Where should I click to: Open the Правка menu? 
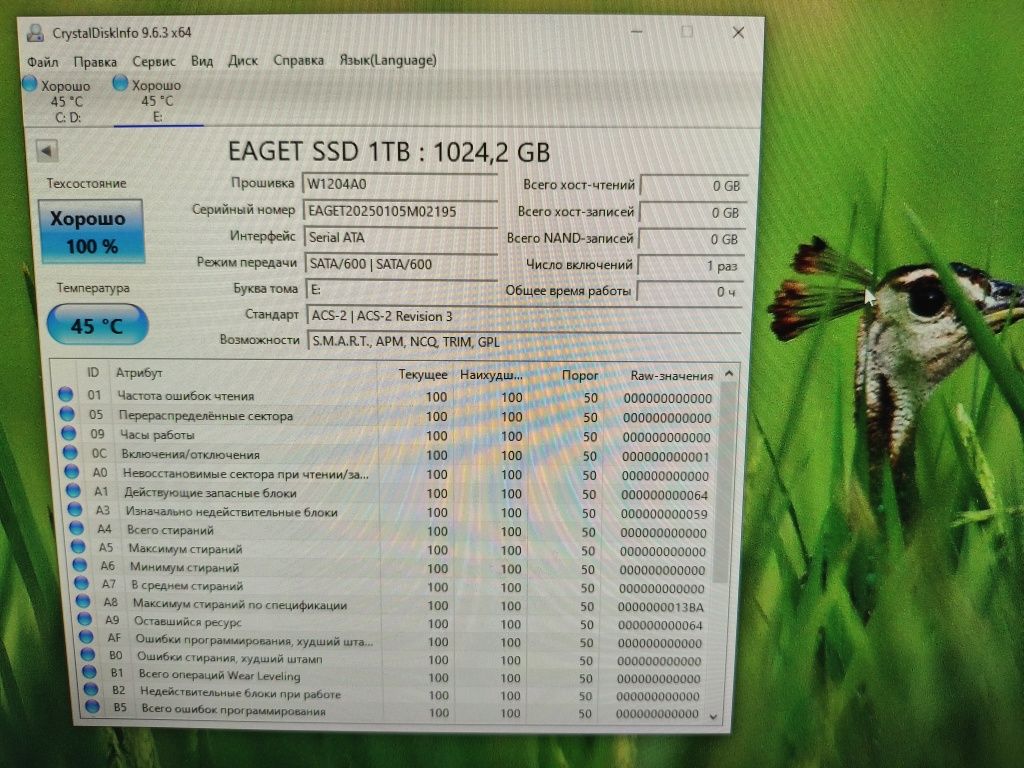pos(95,62)
